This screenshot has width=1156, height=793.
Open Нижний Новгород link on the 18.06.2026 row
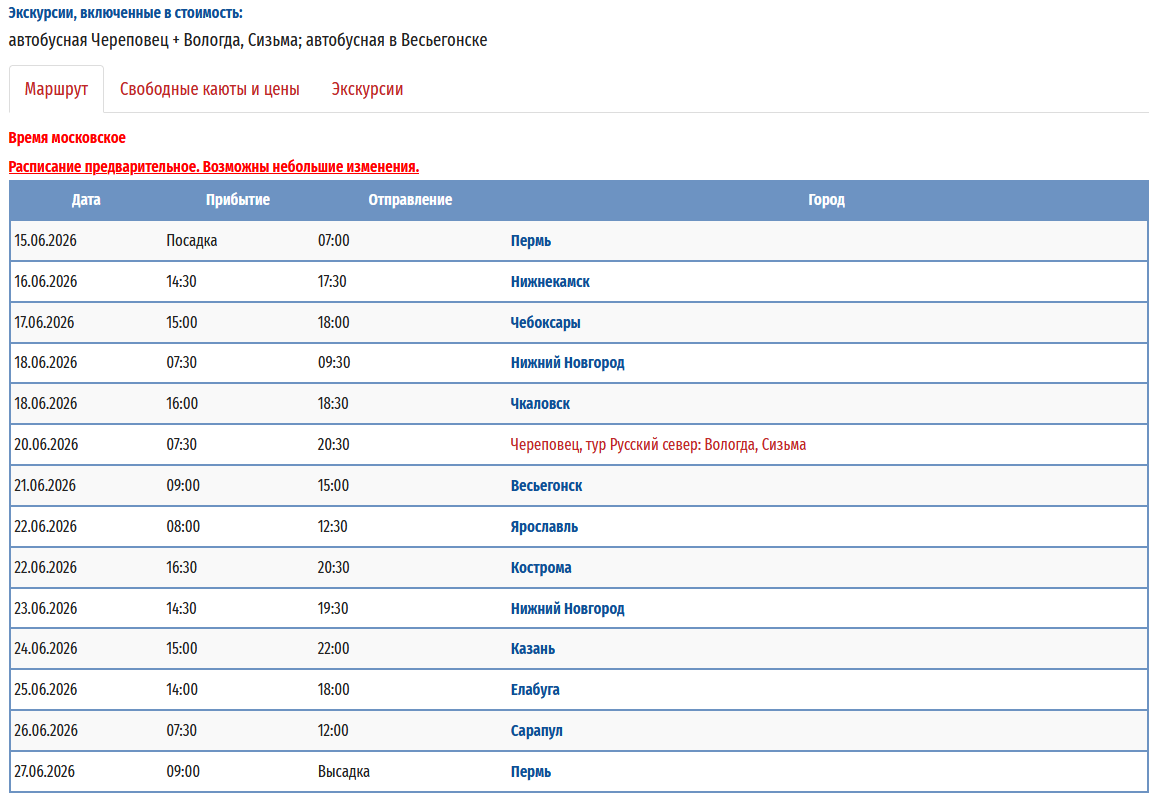tap(567, 363)
